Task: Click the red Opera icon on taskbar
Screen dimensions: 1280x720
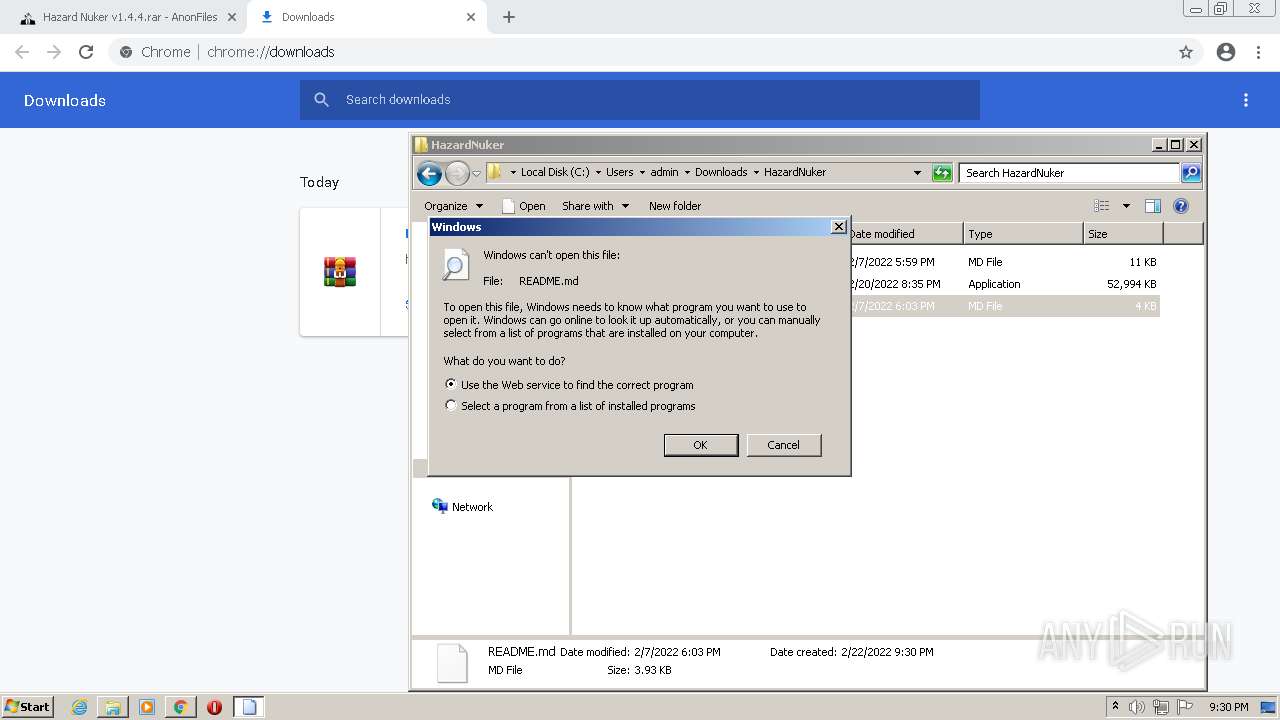Action: 214,707
